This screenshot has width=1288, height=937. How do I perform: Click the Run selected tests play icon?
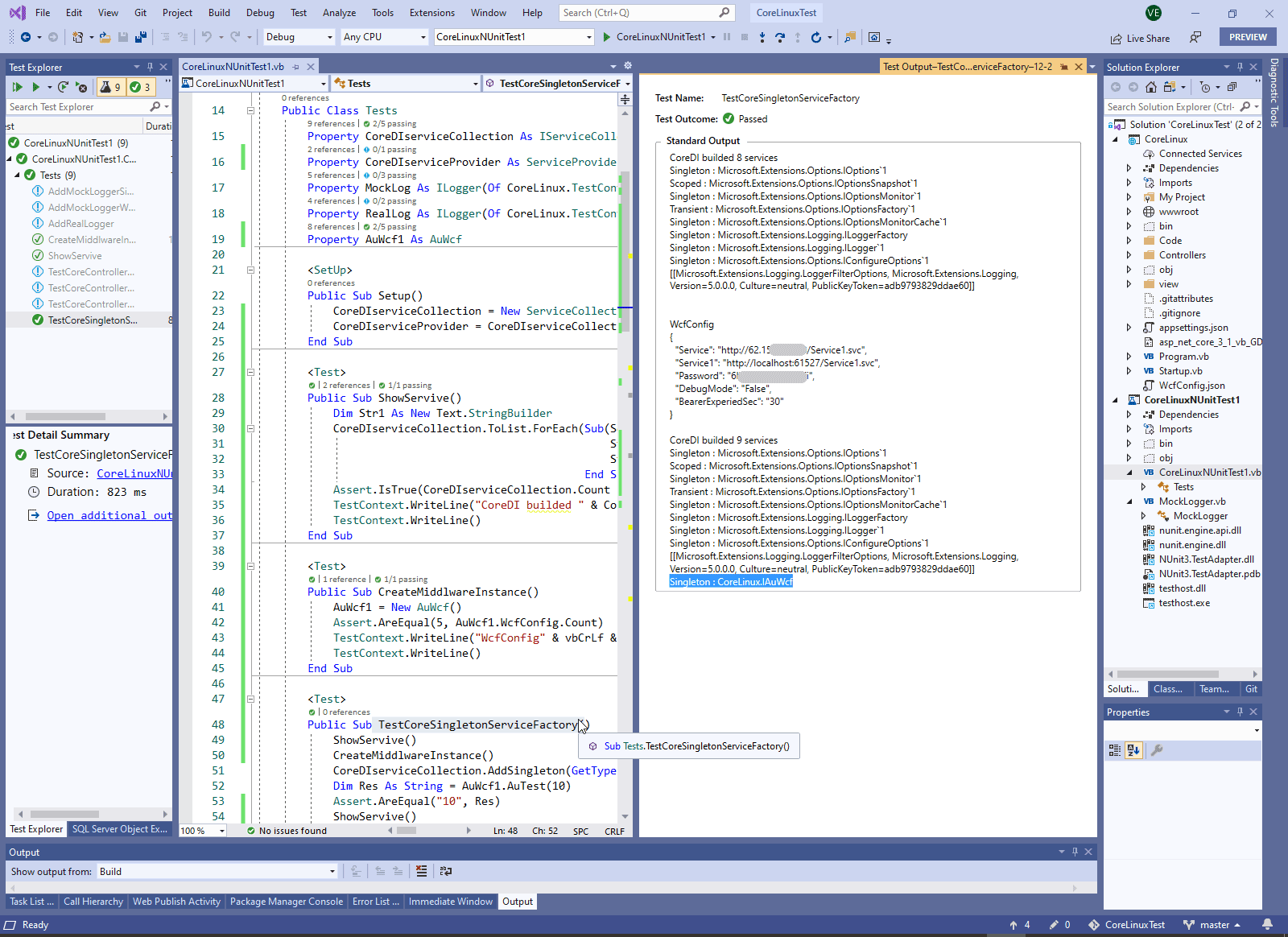pos(35,87)
